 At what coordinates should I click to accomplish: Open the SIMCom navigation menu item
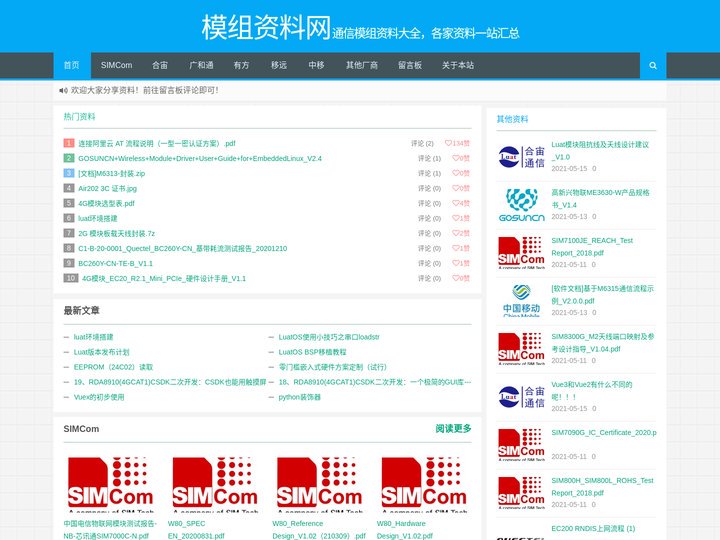(x=117, y=66)
